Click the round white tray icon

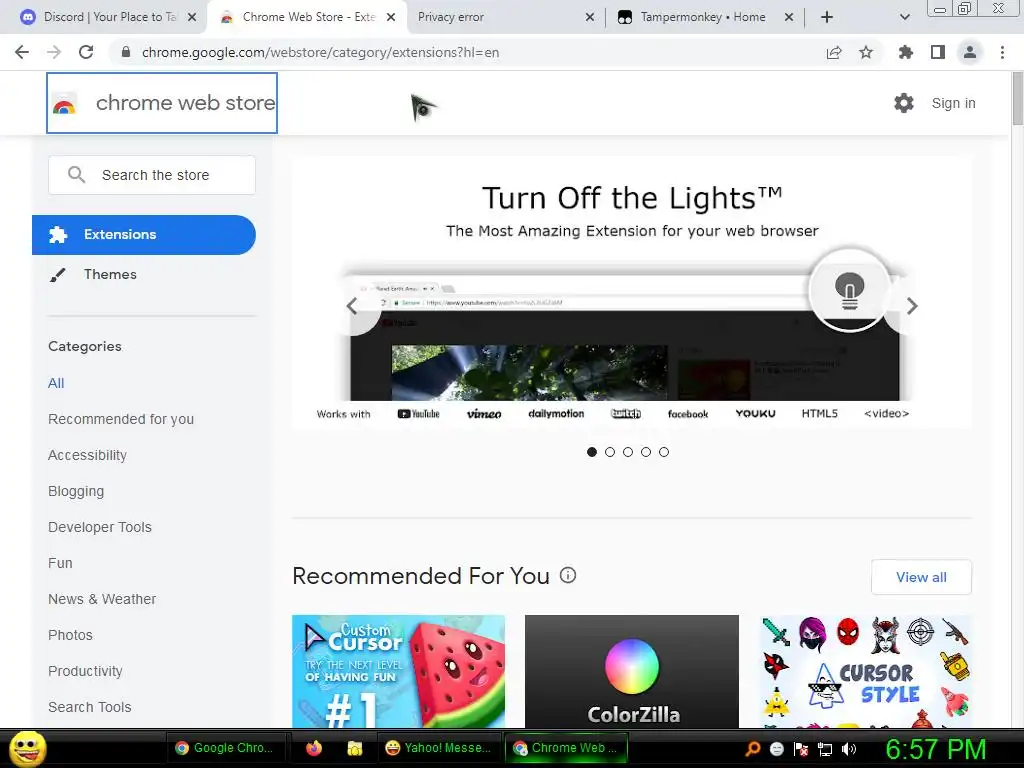click(777, 749)
